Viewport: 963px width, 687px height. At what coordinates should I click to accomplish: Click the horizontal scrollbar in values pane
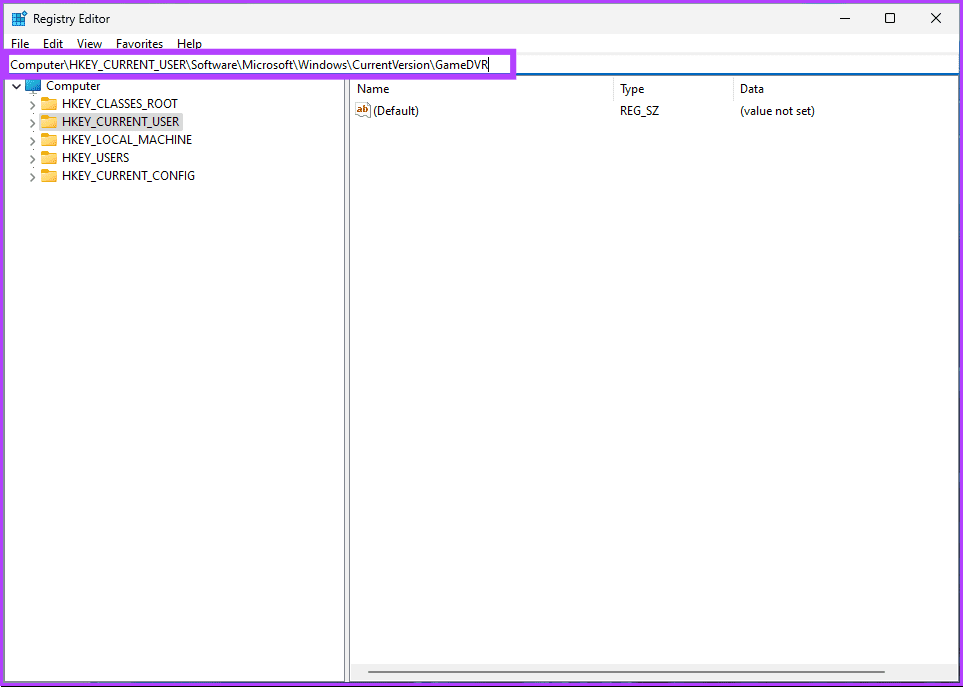(626, 672)
